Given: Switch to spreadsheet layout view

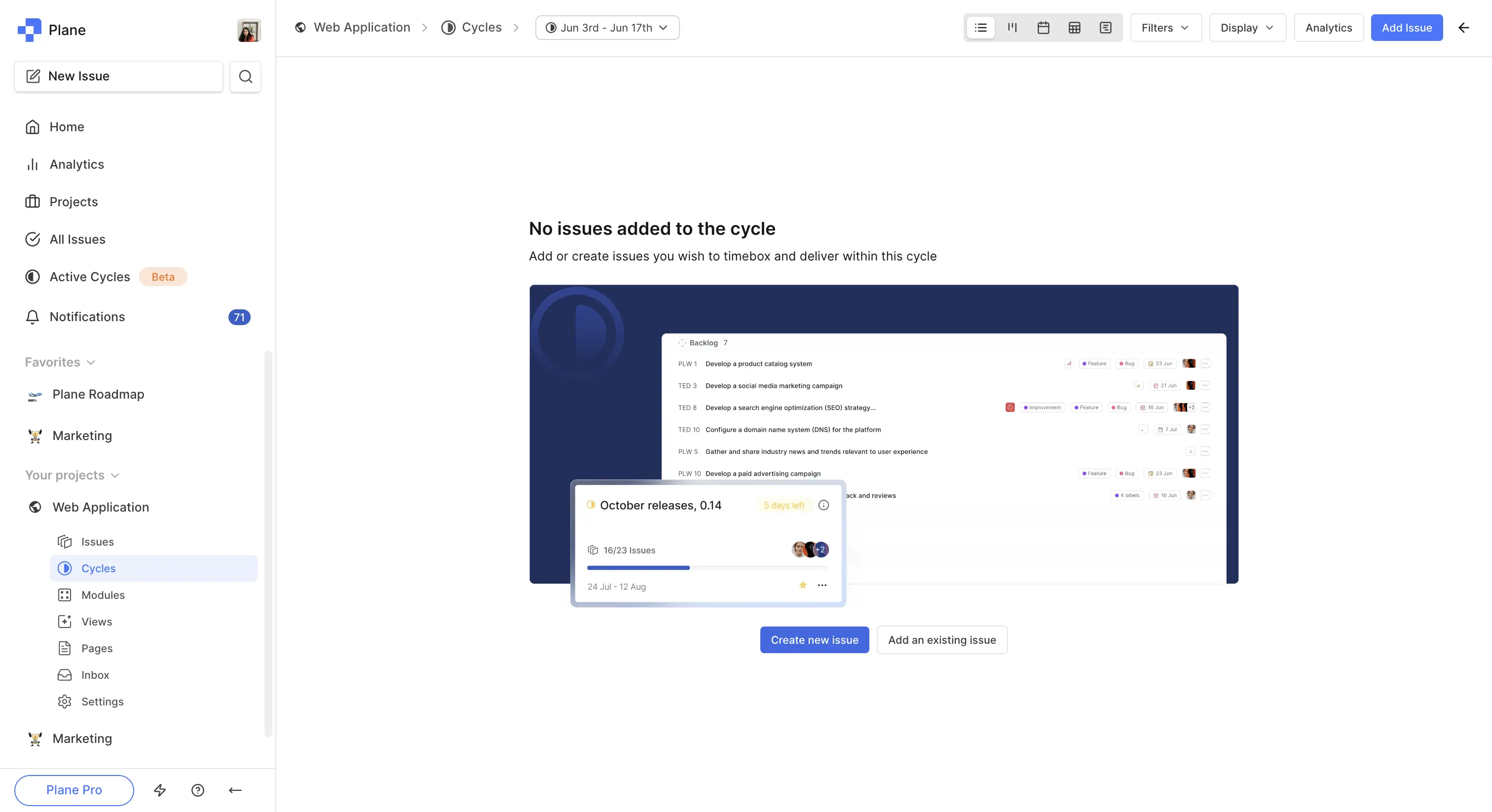Looking at the screenshot, I should (x=1075, y=28).
